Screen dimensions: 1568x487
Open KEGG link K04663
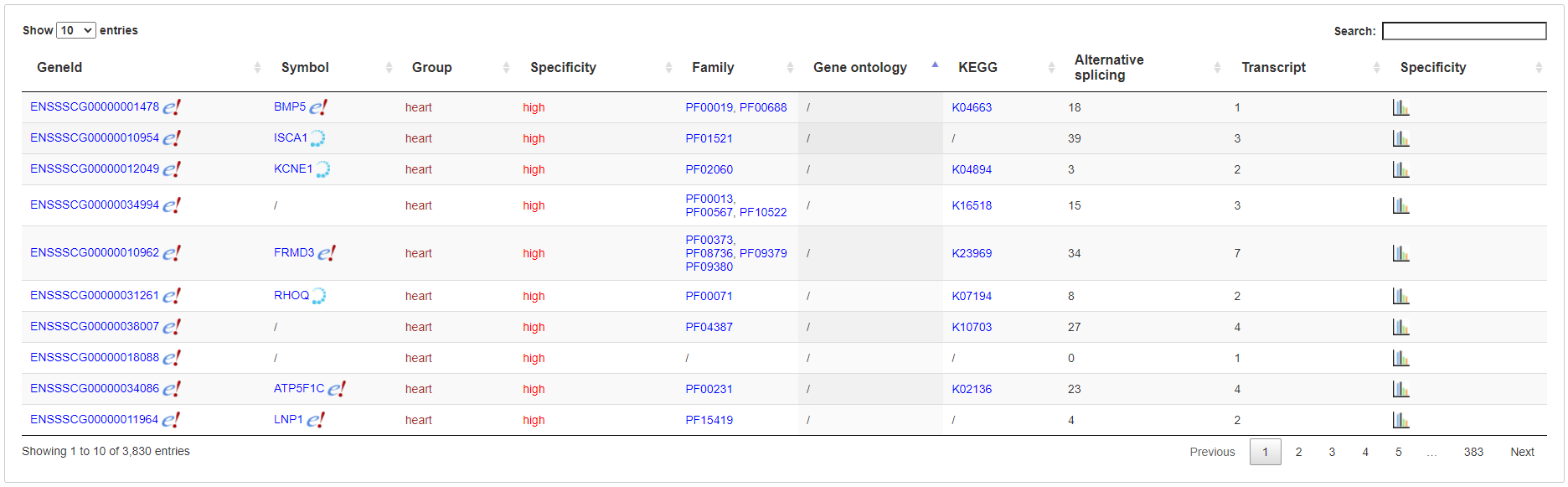click(x=972, y=107)
